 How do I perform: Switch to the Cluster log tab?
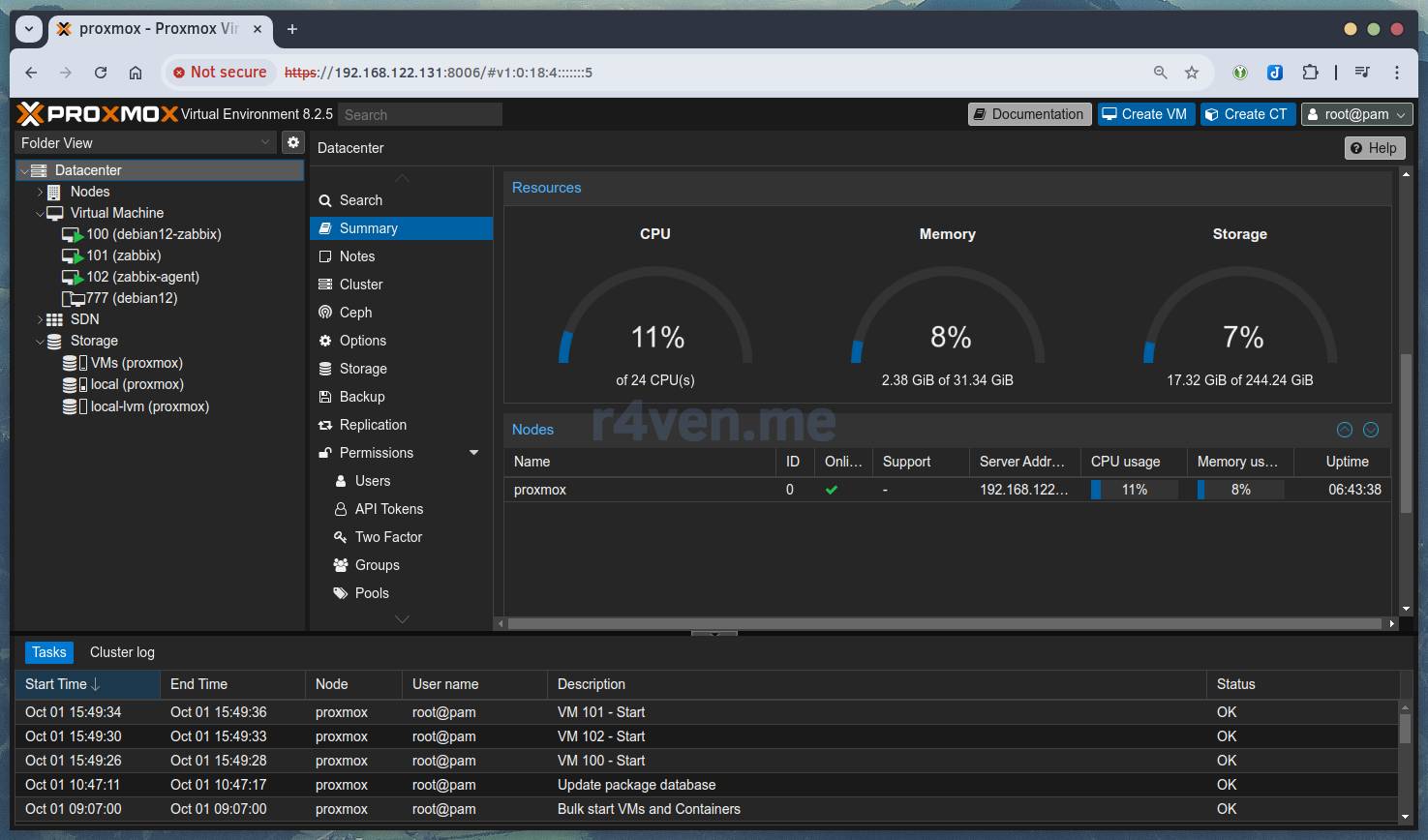click(x=122, y=652)
